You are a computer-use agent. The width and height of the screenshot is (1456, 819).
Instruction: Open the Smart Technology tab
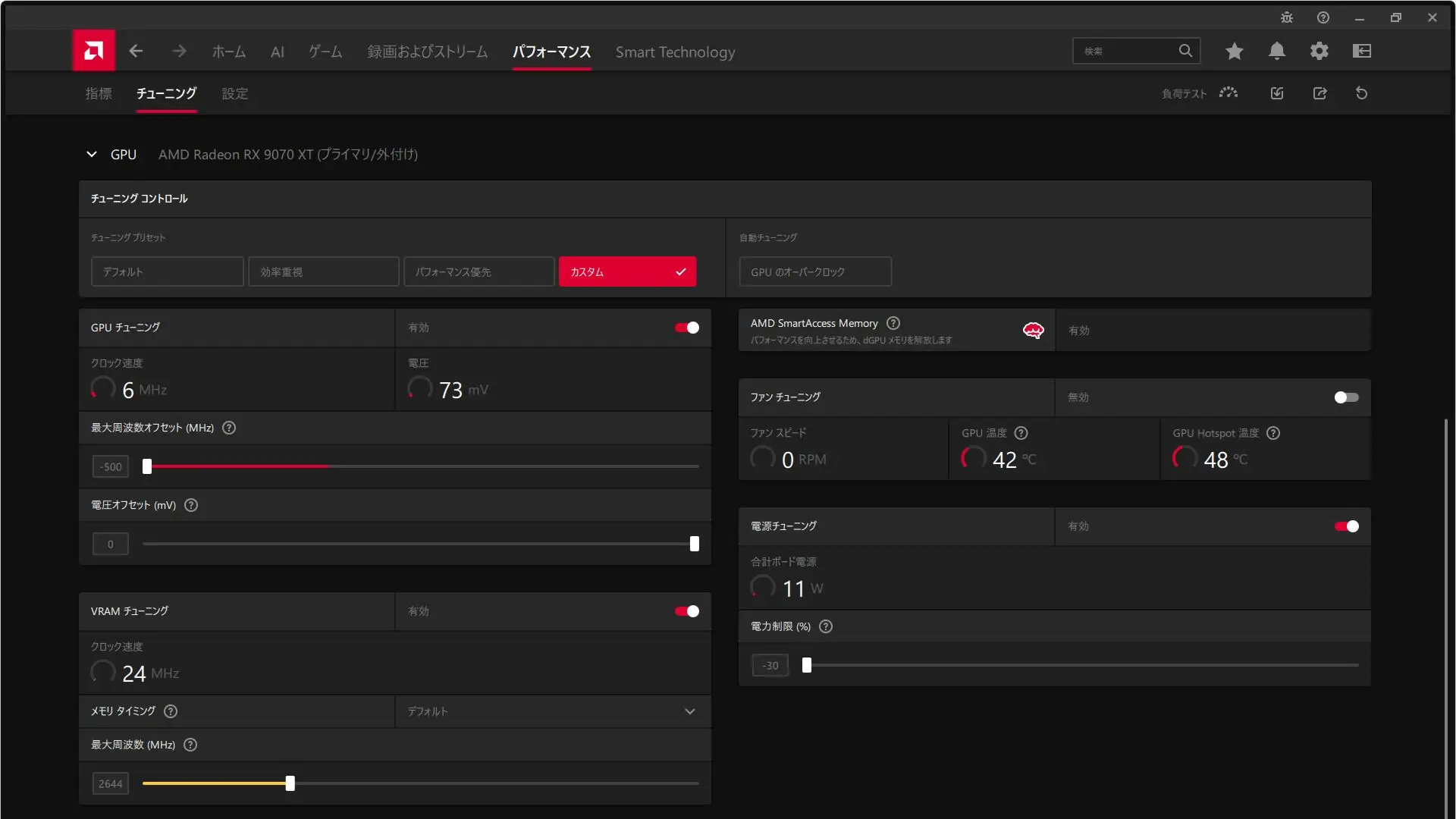675,52
